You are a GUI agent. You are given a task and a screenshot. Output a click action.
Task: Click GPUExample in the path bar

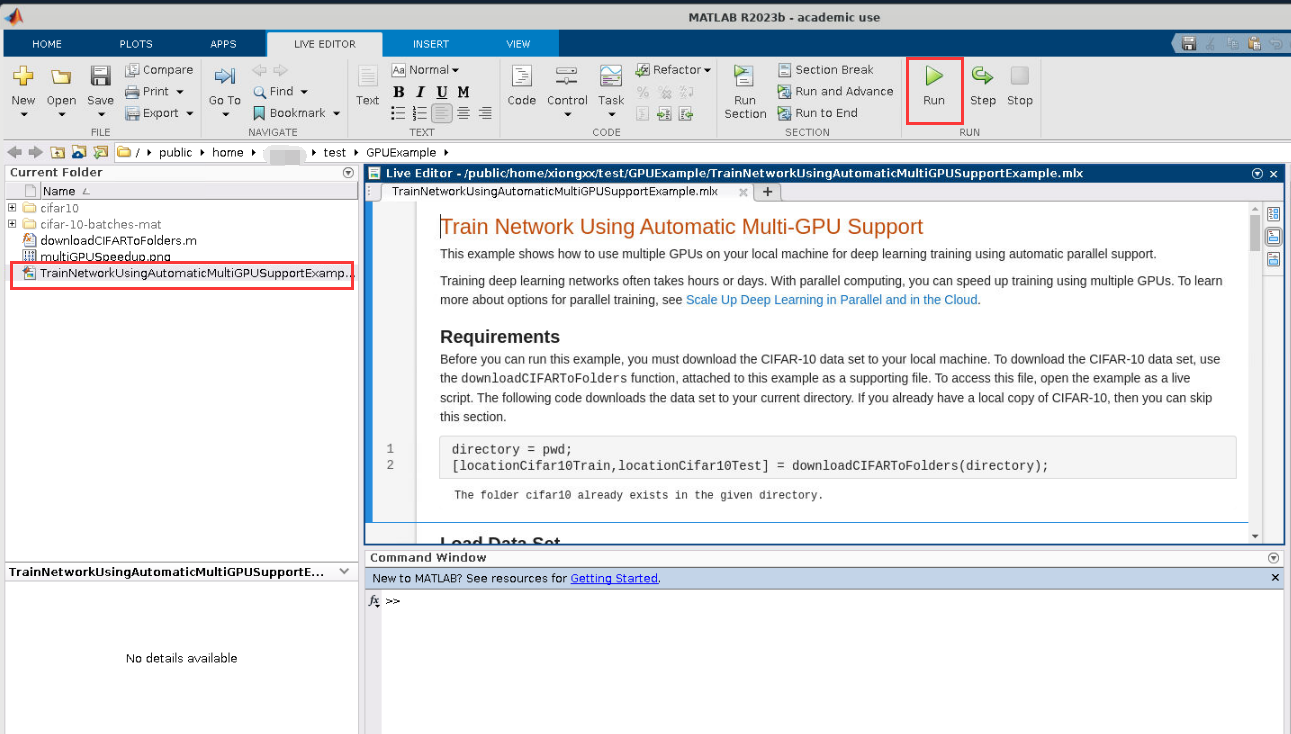coord(401,153)
